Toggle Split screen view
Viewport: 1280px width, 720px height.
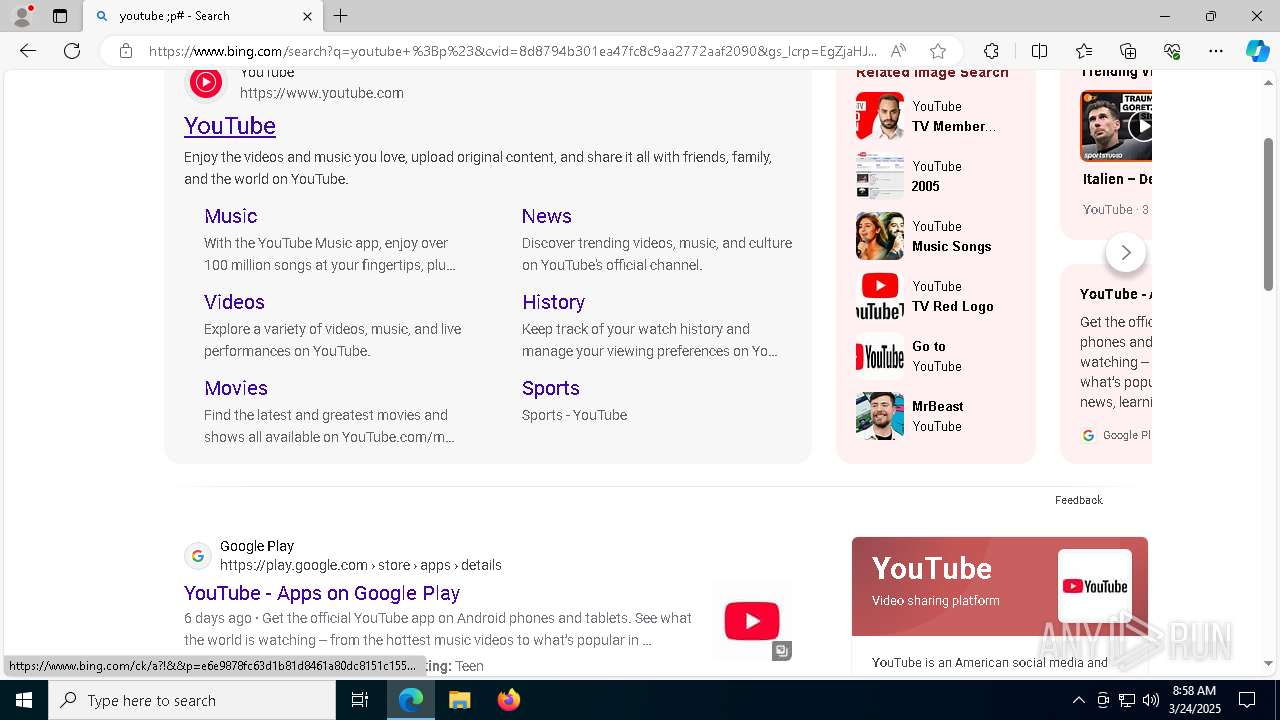1039,51
